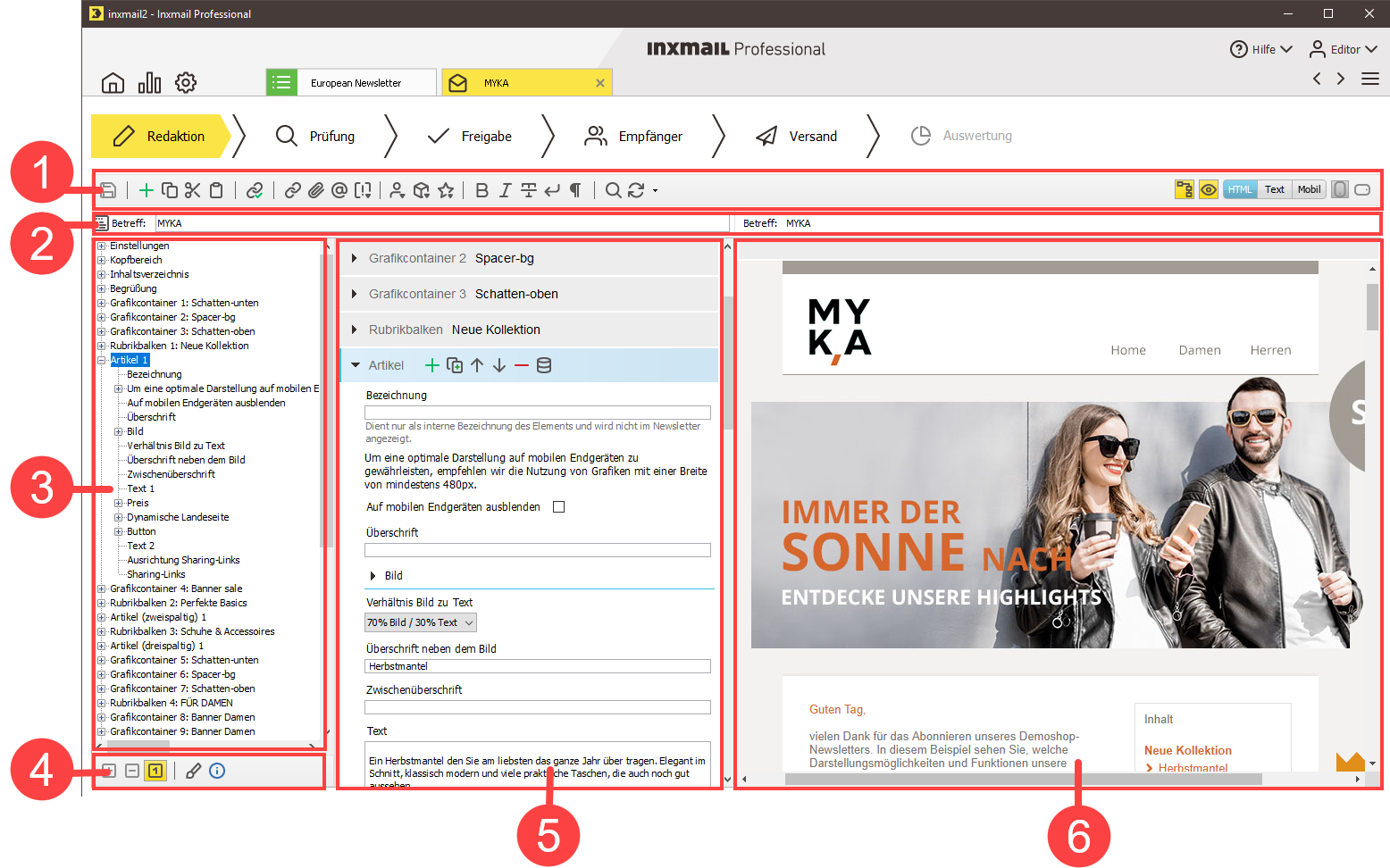Move Artikel up with the up arrow
Image resolution: width=1390 pixels, height=868 pixels.
coord(477,365)
